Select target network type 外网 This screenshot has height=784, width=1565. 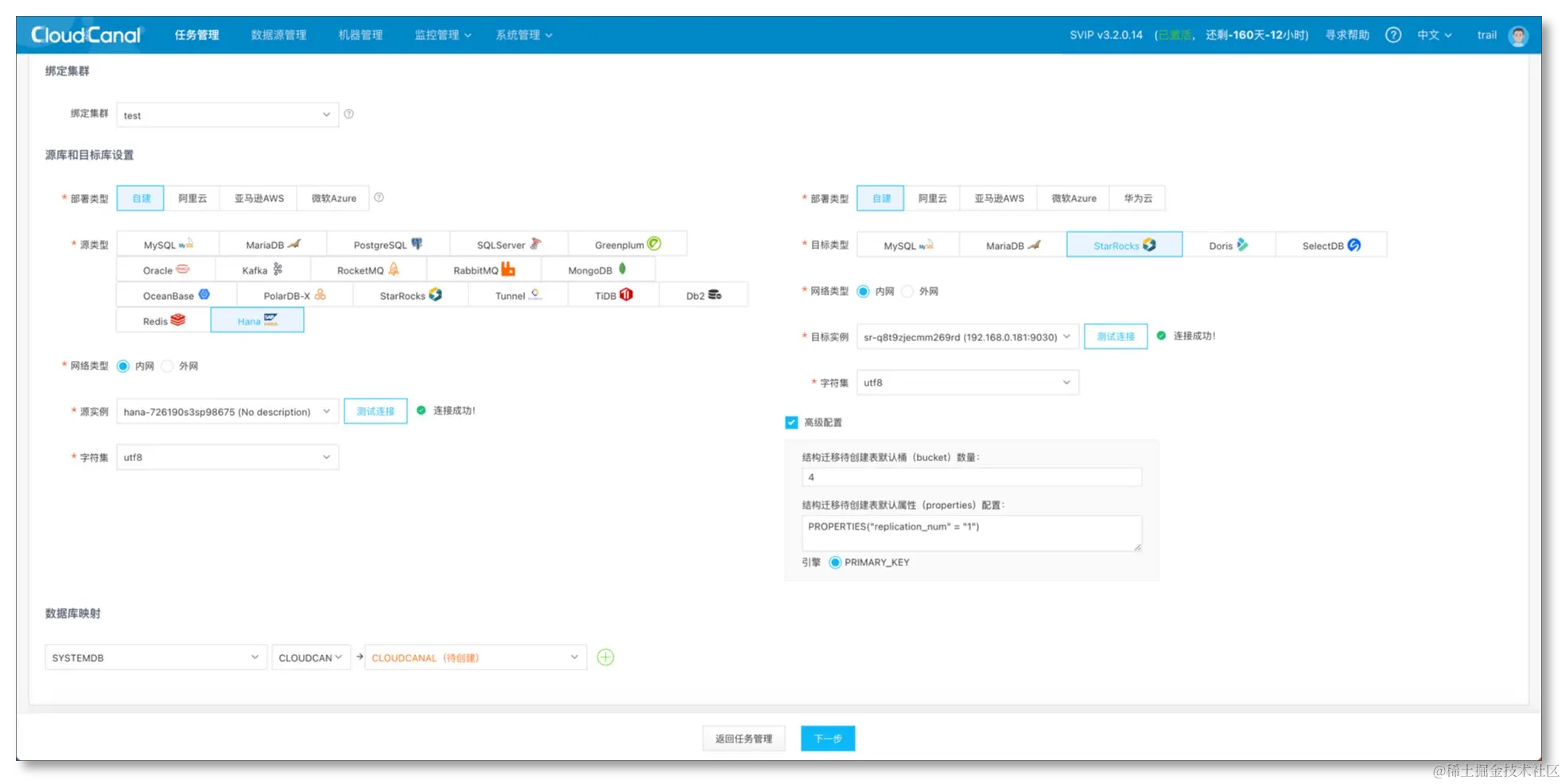click(x=907, y=291)
